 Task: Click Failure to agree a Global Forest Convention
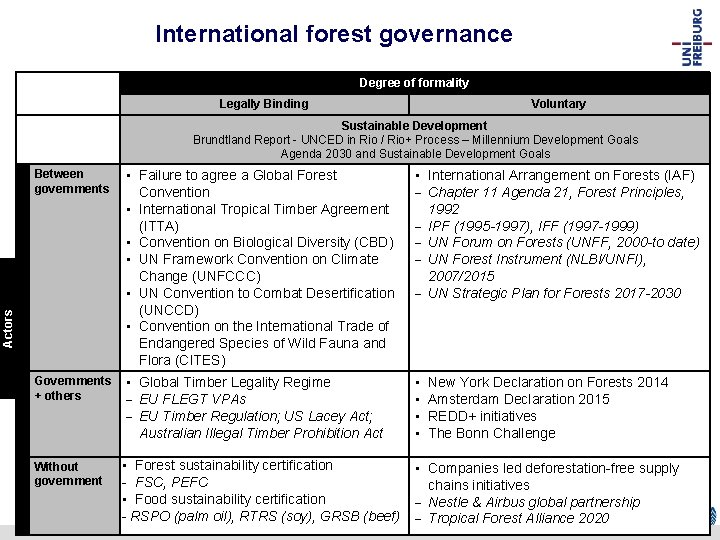pyautogui.click(x=238, y=184)
